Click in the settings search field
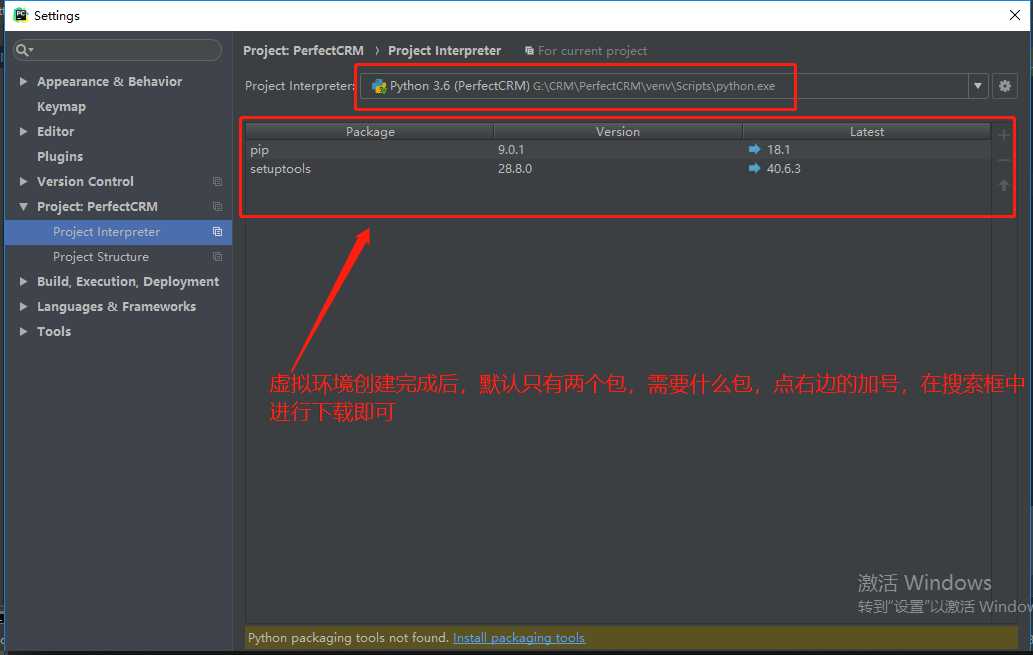Viewport: 1033px width, 655px height. 119,50
